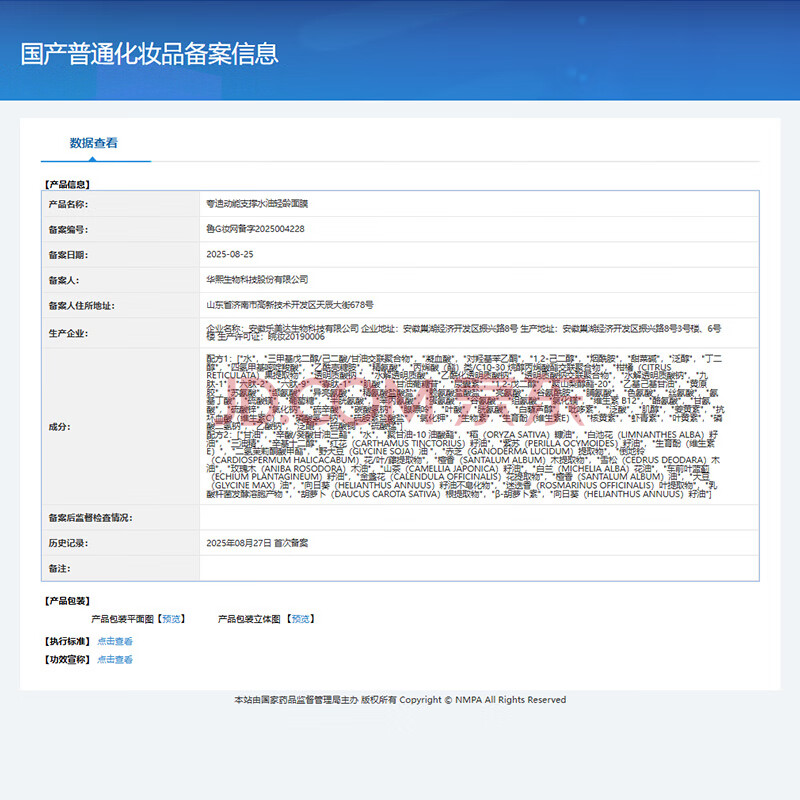This screenshot has width=800, height=800.
Task: Select the 备案编号 value text
Action: (x=255, y=229)
